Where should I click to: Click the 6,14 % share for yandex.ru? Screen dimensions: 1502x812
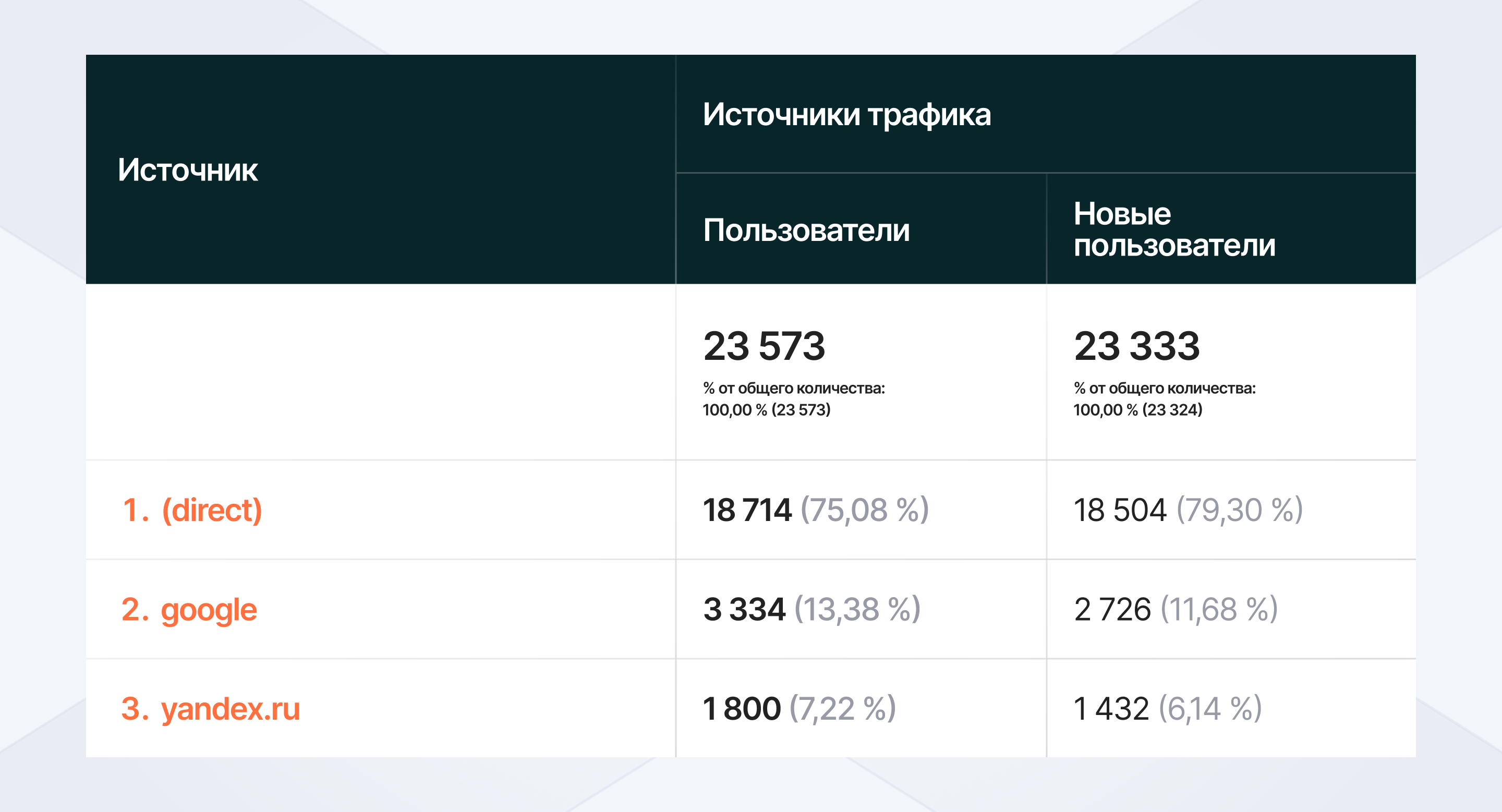click(x=1210, y=709)
